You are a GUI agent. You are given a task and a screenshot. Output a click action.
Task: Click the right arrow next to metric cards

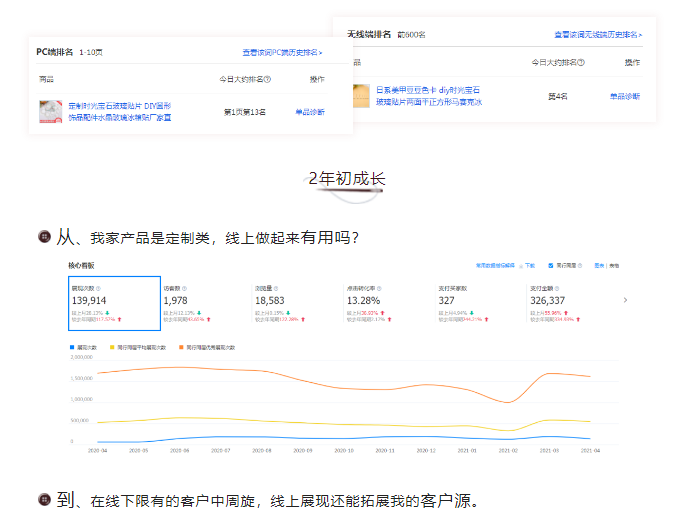(x=626, y=300)
